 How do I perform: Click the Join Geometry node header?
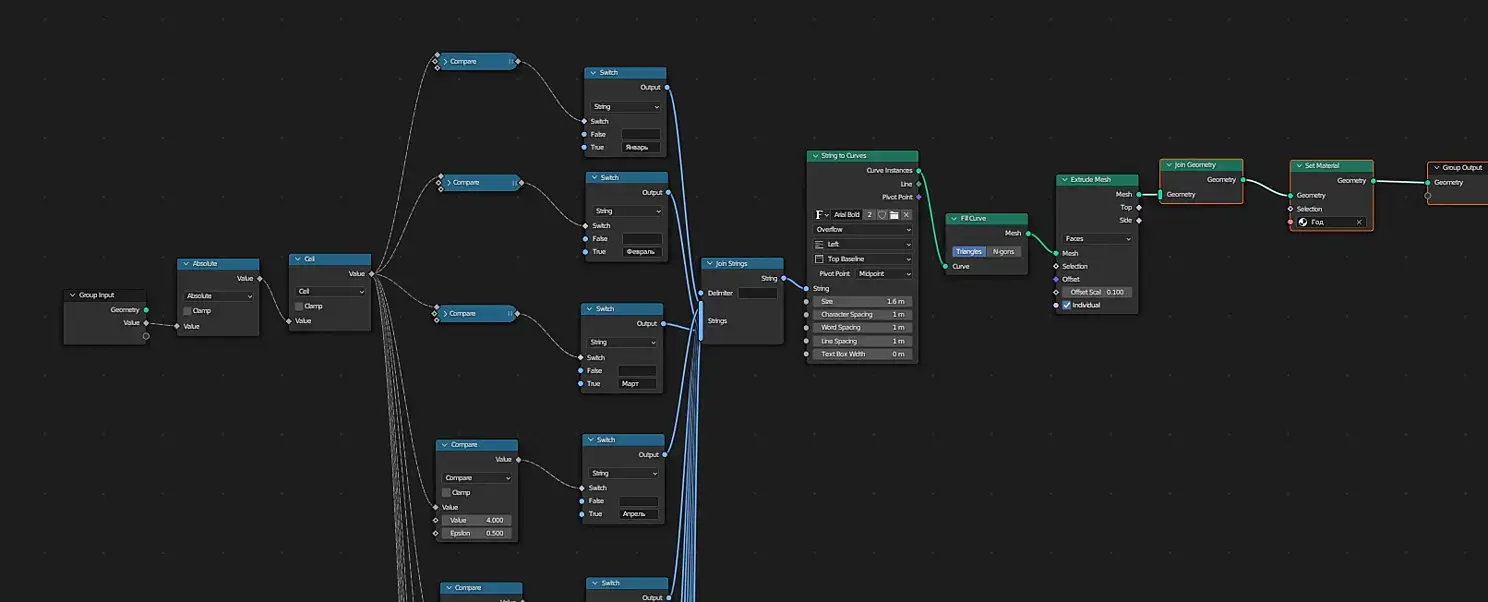[x=1201, y=165]
